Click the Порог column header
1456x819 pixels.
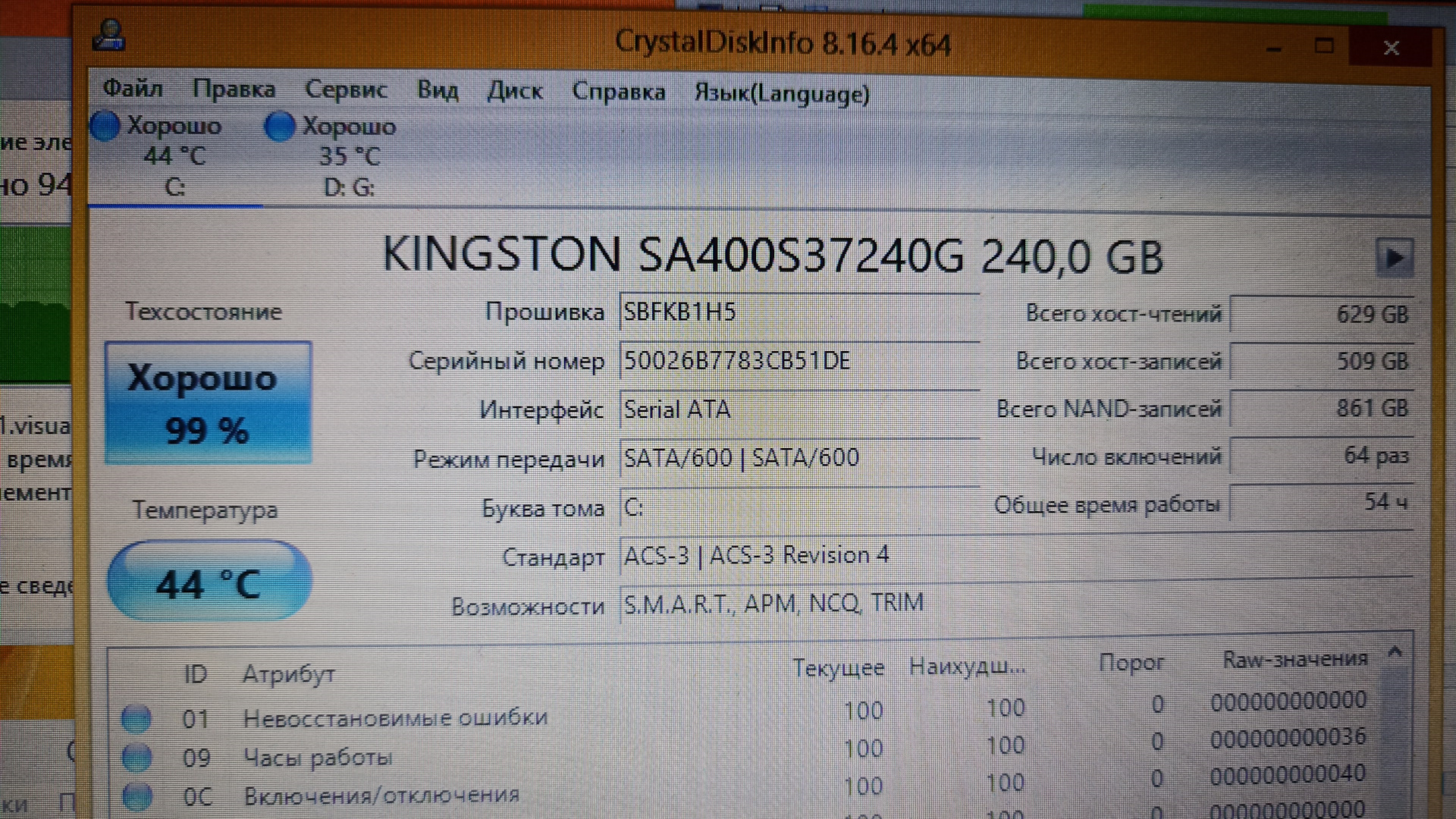click(1131, 664)
